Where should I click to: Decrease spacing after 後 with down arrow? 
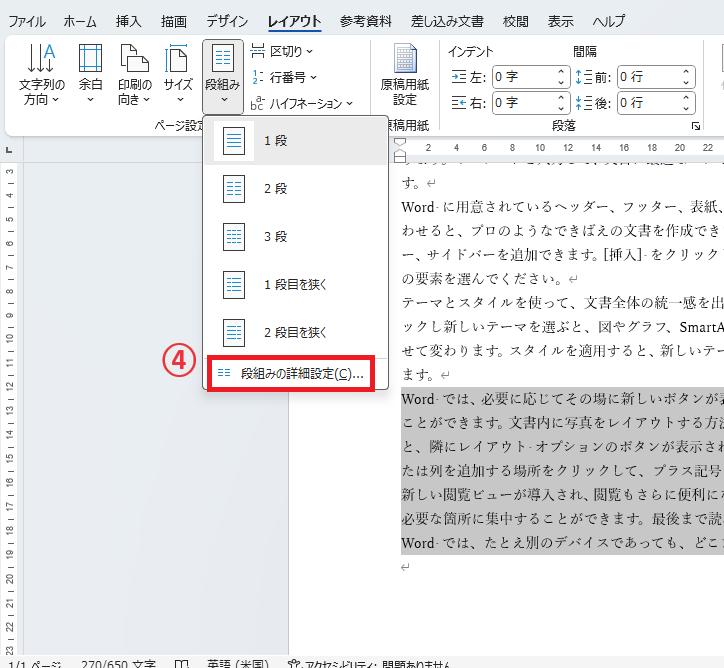point(686,108)
